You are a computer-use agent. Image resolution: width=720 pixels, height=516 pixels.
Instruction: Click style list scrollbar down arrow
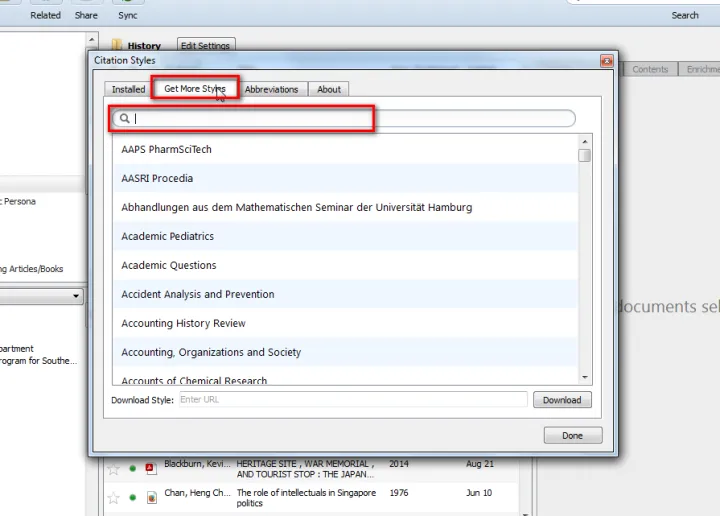(x=585, y=377)
